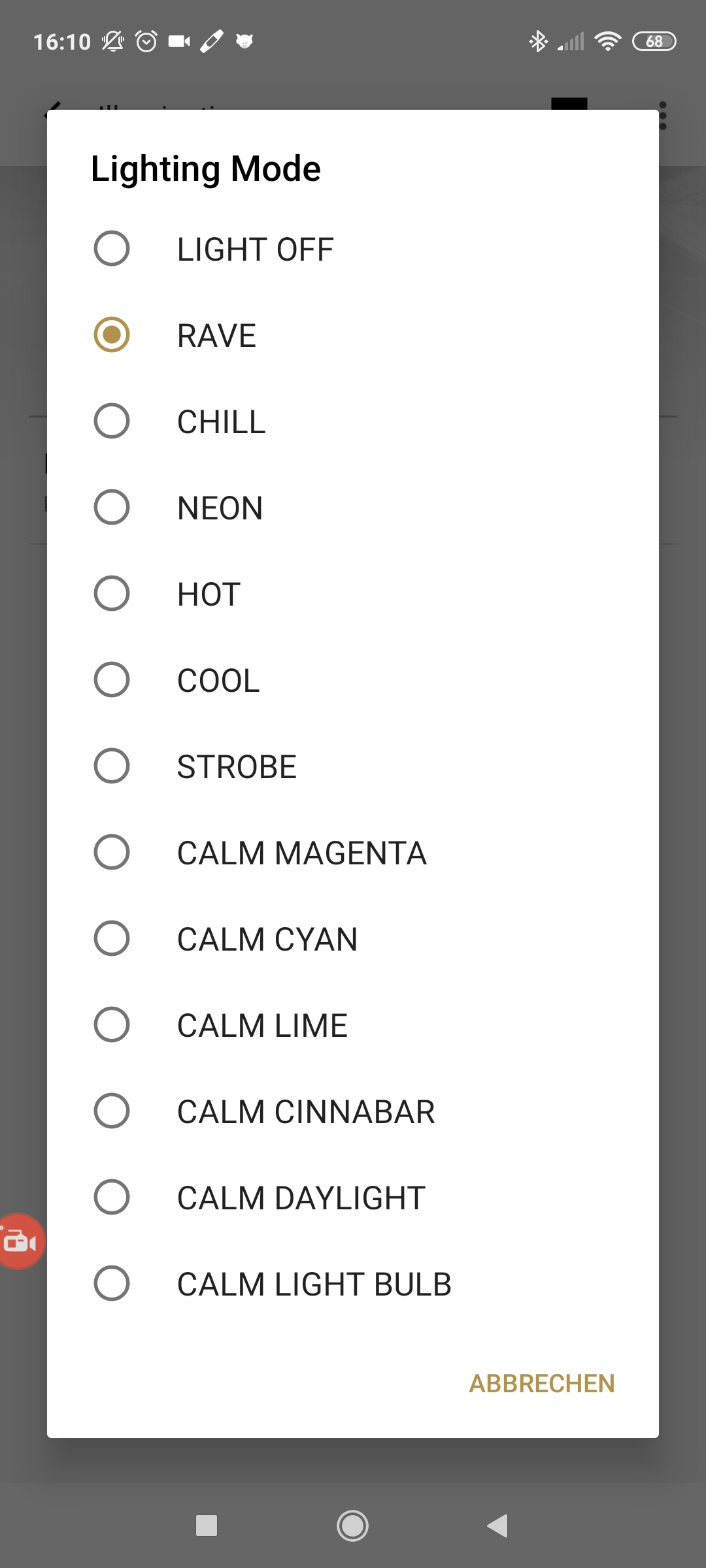The width and height of the screenshot is (706, 1568).
Task: Pick the STROBE lighting option
Action: point(353,766)
